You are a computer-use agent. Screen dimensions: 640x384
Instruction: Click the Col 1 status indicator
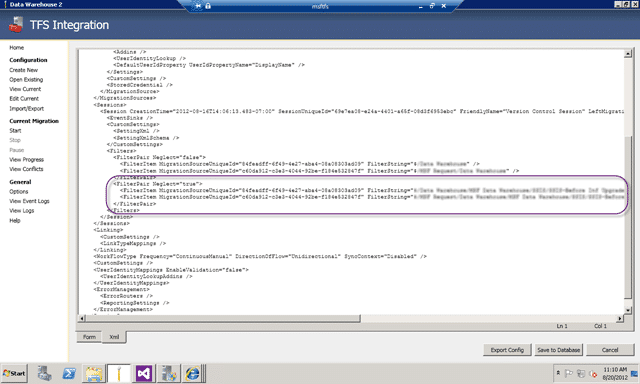600,326
